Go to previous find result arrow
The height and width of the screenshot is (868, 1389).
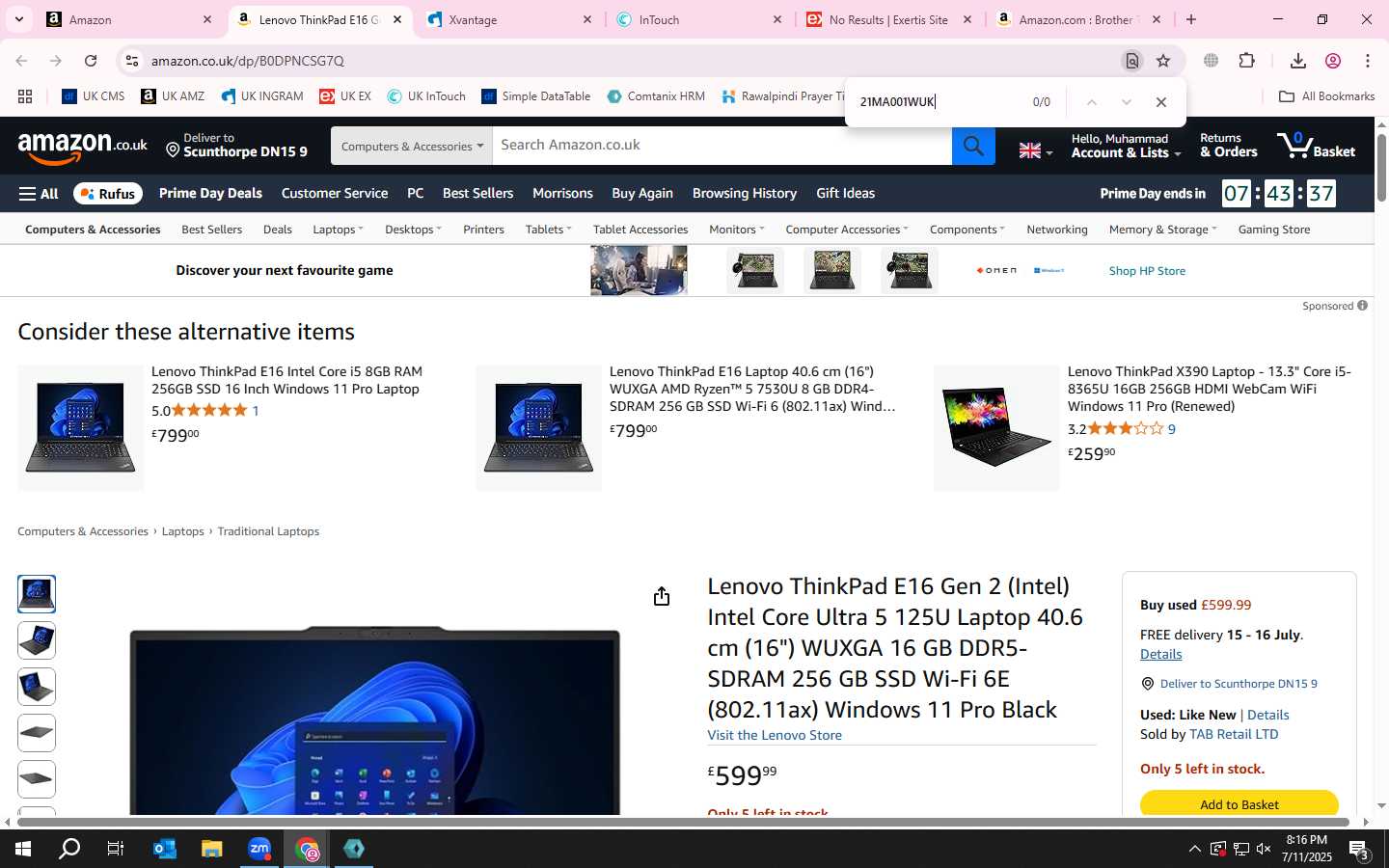pyautogui.click(x=1091, y=102)
